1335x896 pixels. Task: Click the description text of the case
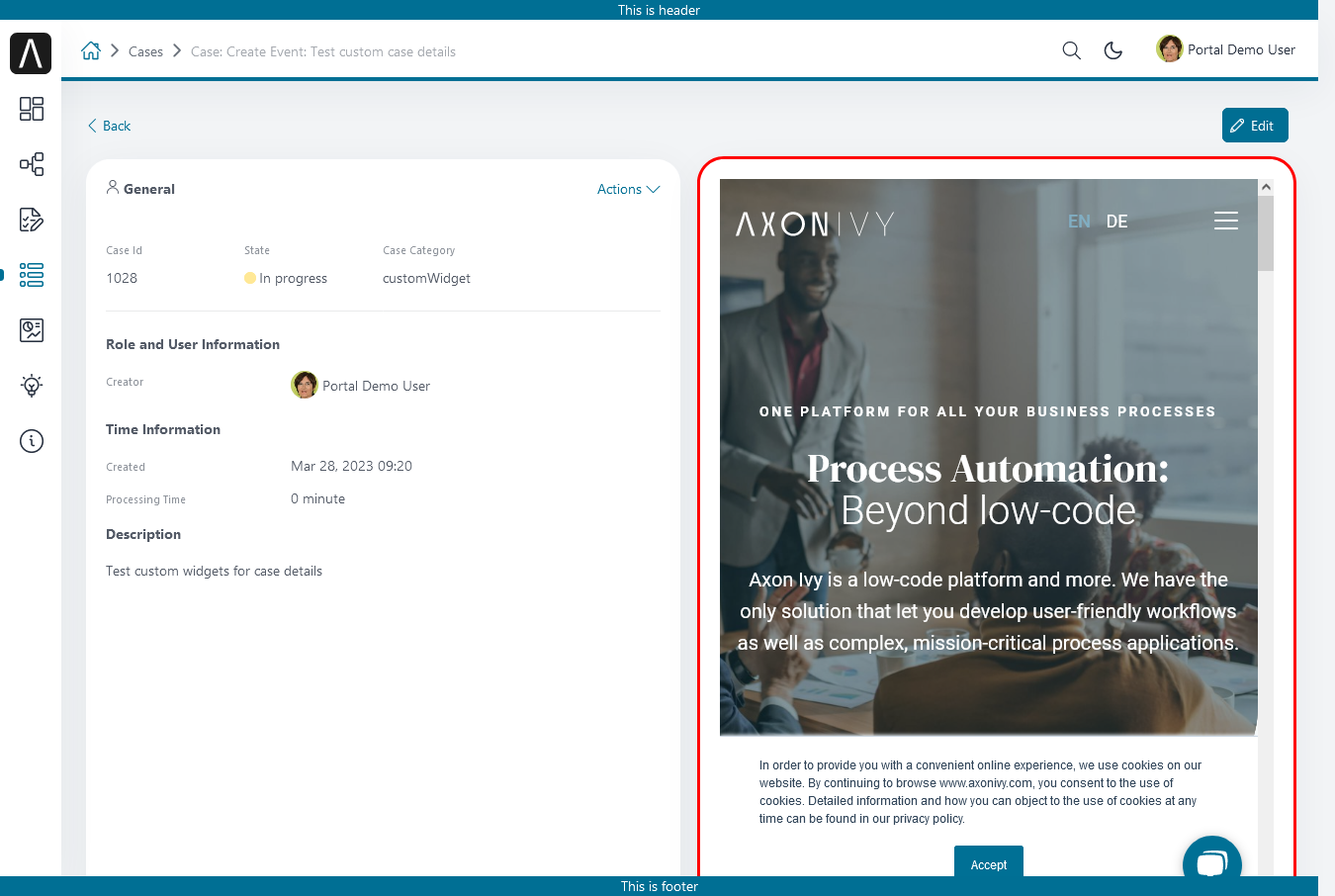pyautogui.click(x=214, y=571)
